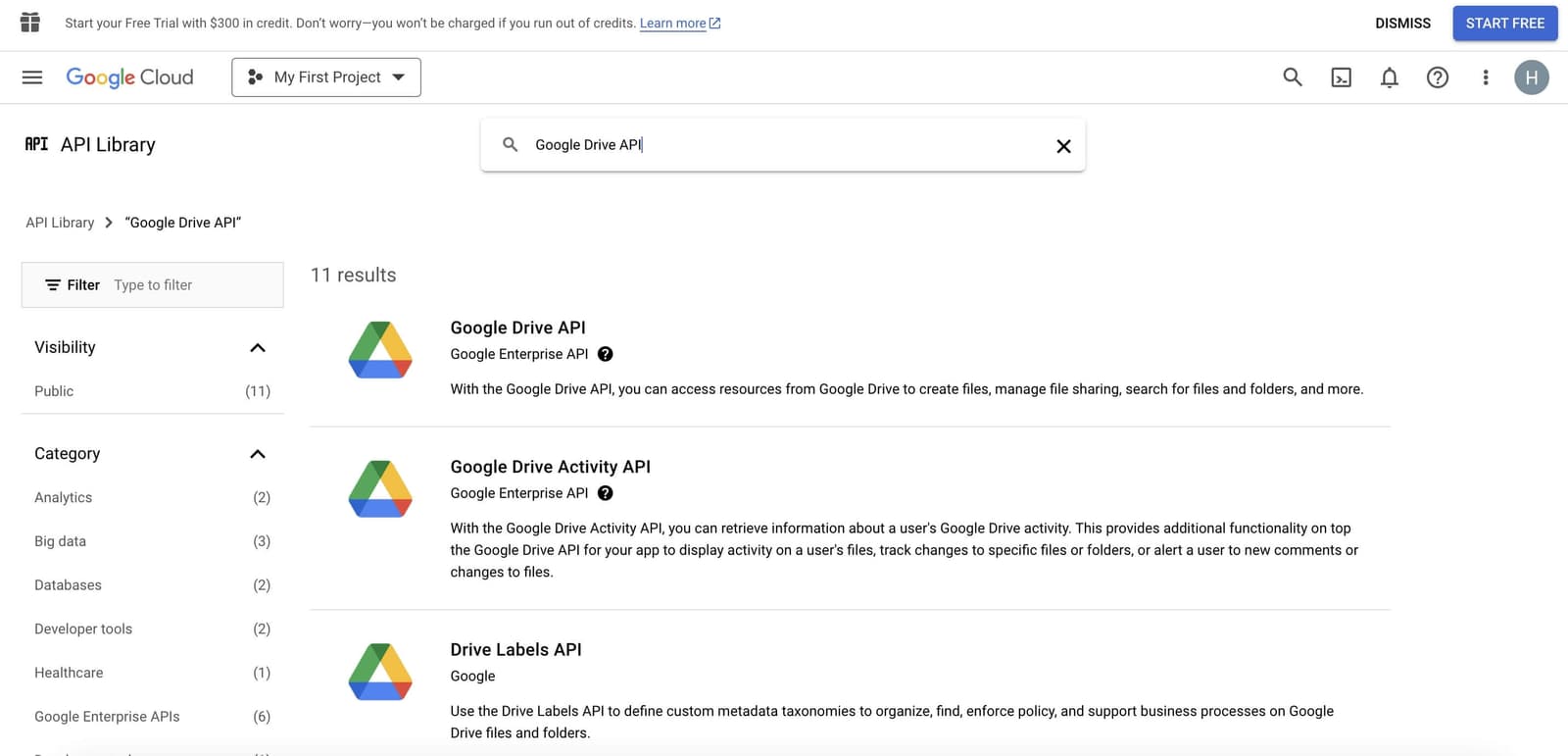Clear the API search box with X
Screen dimensions: 1568x756
pos(1063,146)
